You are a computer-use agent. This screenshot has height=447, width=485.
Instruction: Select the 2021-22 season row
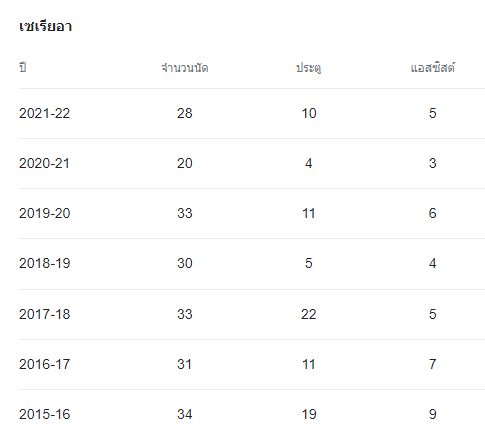click(252, 113)
